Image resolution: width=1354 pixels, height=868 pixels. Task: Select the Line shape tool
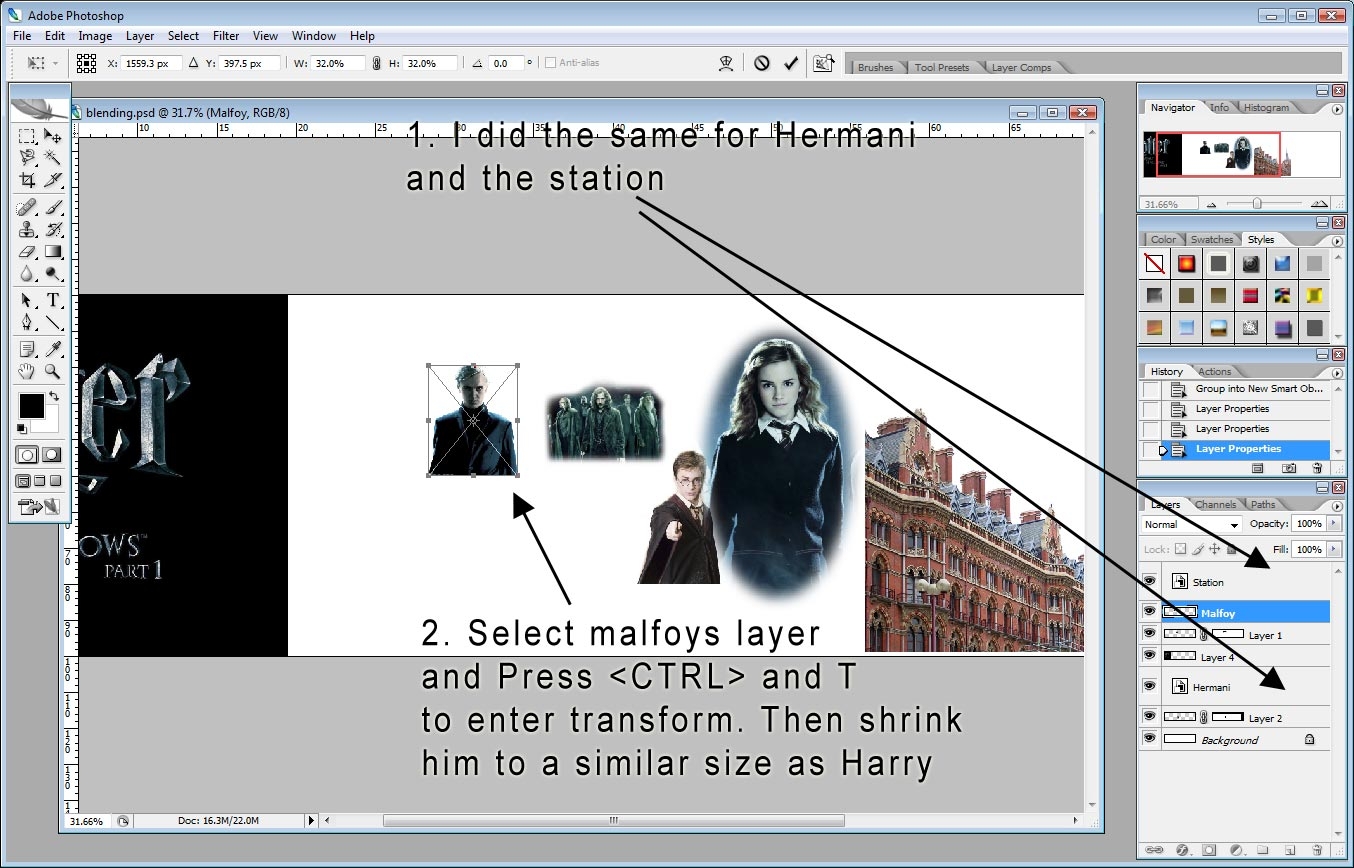click(53, 323)
